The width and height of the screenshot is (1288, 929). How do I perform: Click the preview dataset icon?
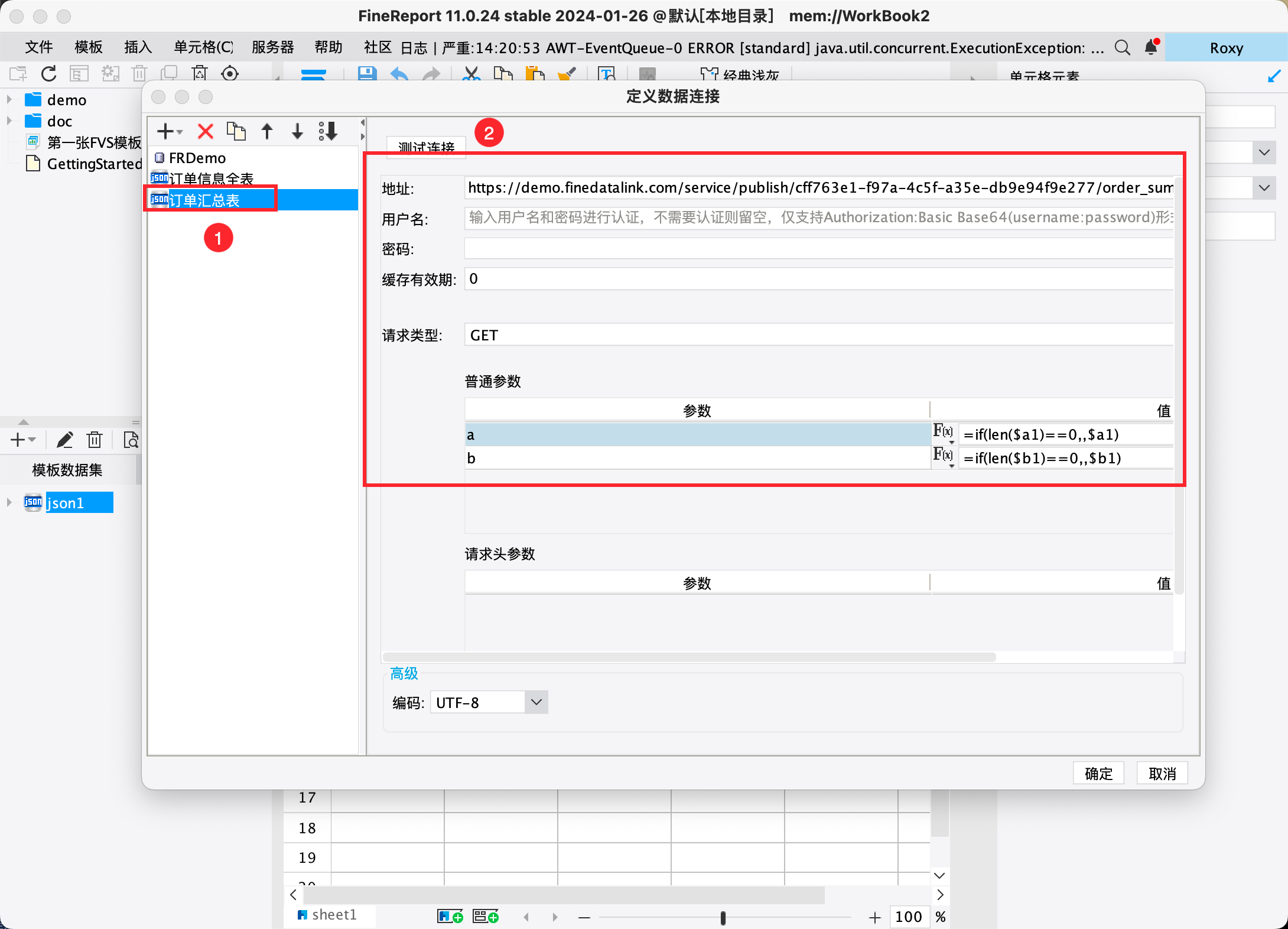131,440
